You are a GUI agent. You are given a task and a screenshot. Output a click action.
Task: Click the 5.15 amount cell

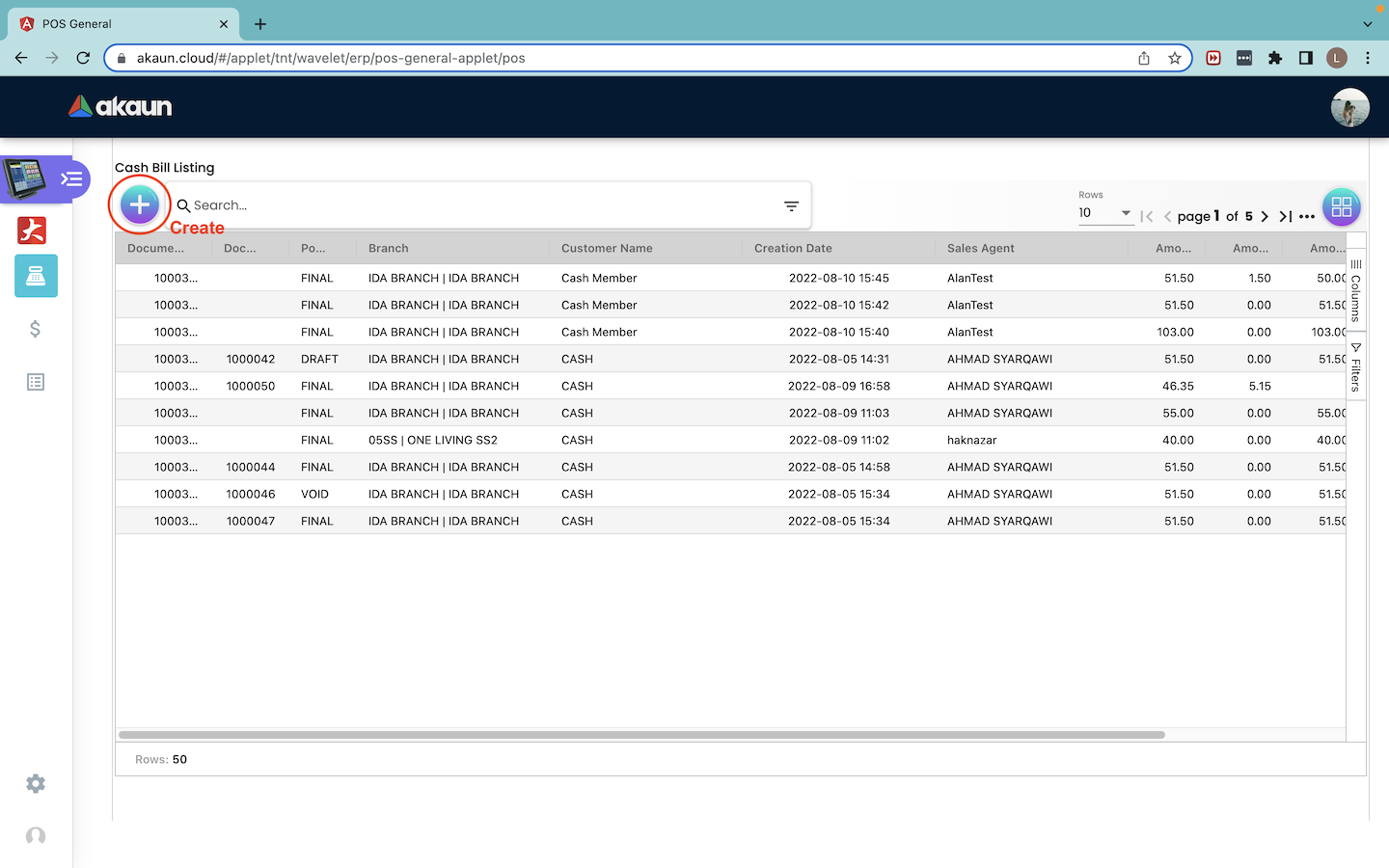[x=1260, y=386]
